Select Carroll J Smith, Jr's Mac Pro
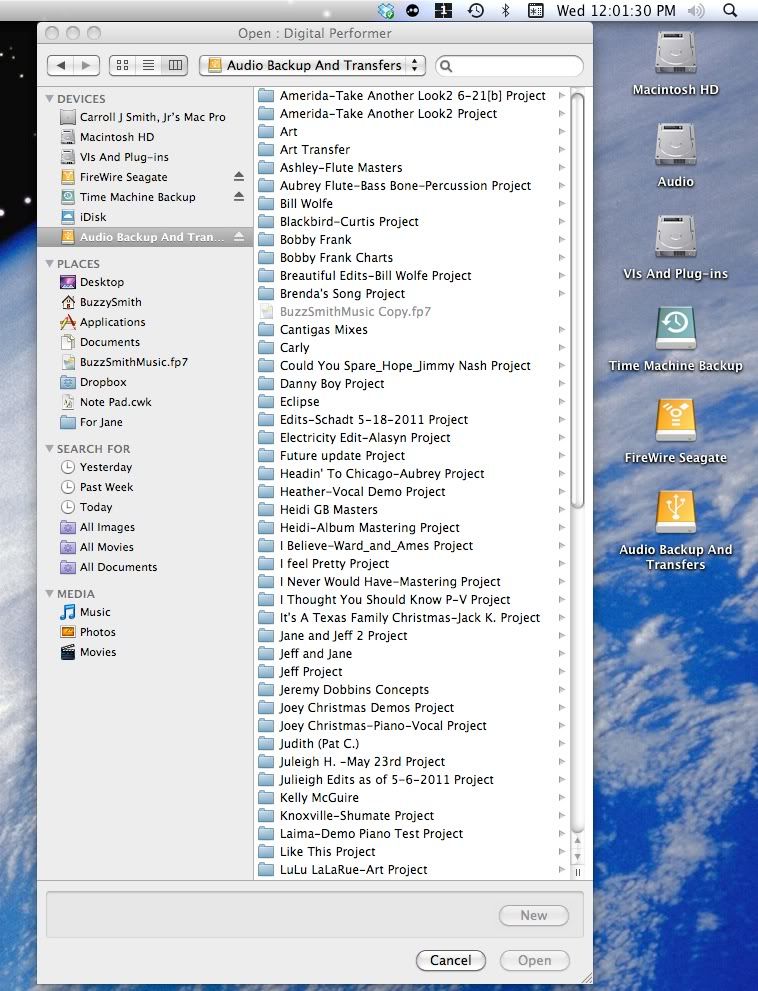 [x=145, y=117]
